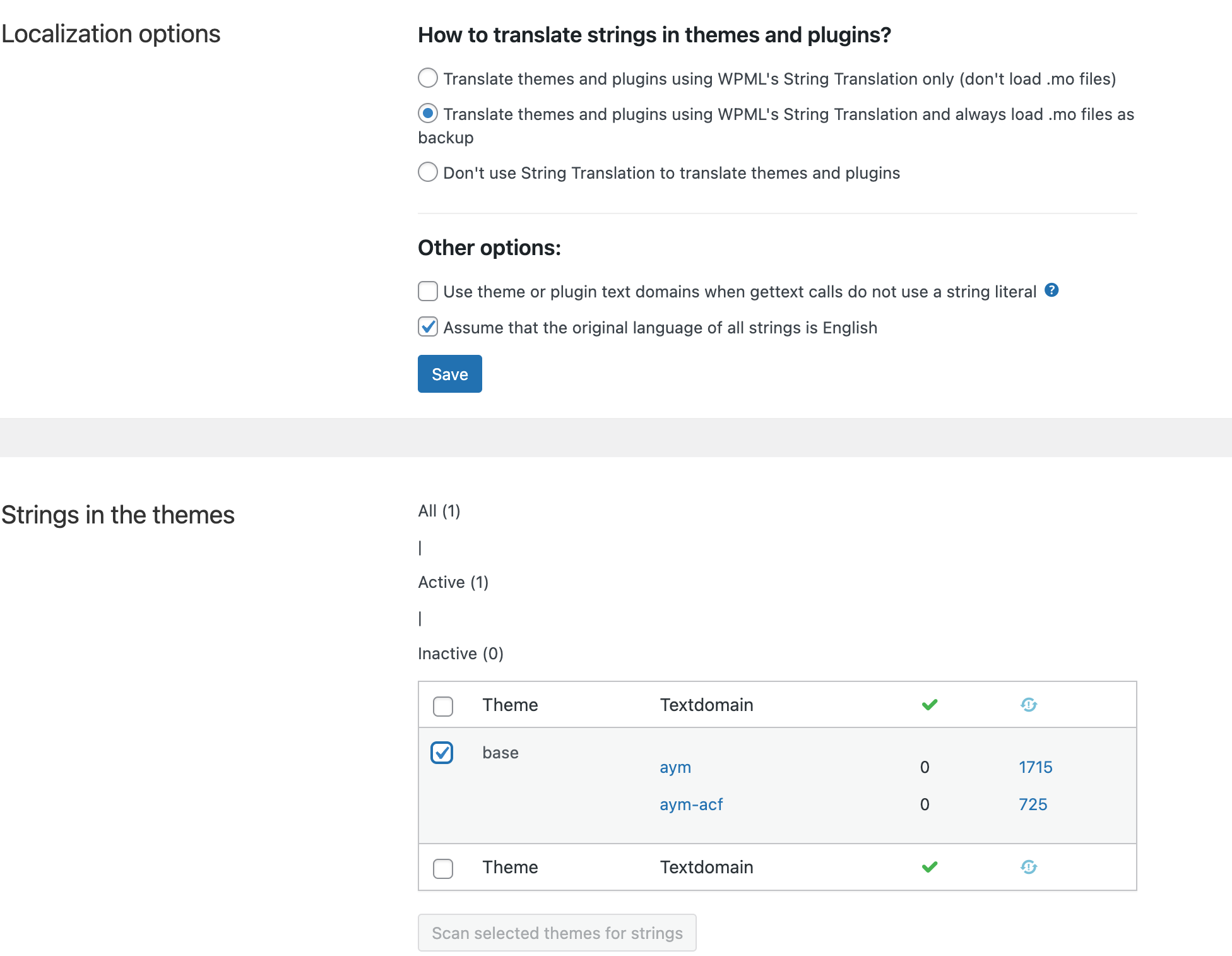Click Scan selected themes for strings
This screenshot has width=1232, height=956.
tap(557, 933)
